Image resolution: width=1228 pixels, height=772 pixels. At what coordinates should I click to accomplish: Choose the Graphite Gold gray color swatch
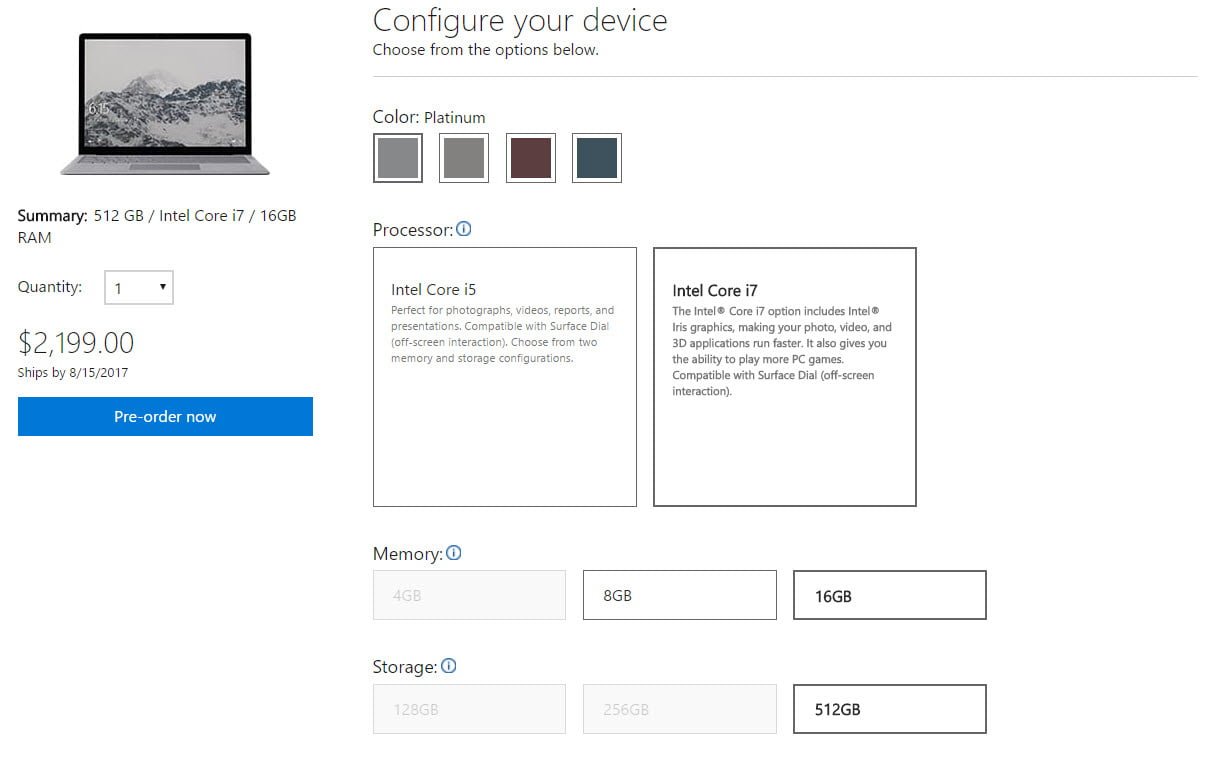pos(464,158)
